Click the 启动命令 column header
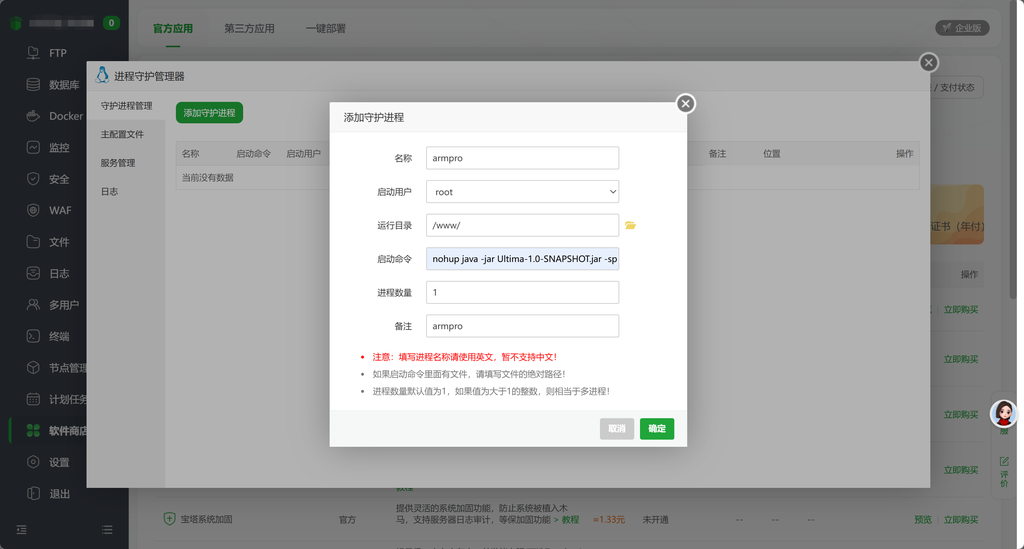 tap(253, 153)
